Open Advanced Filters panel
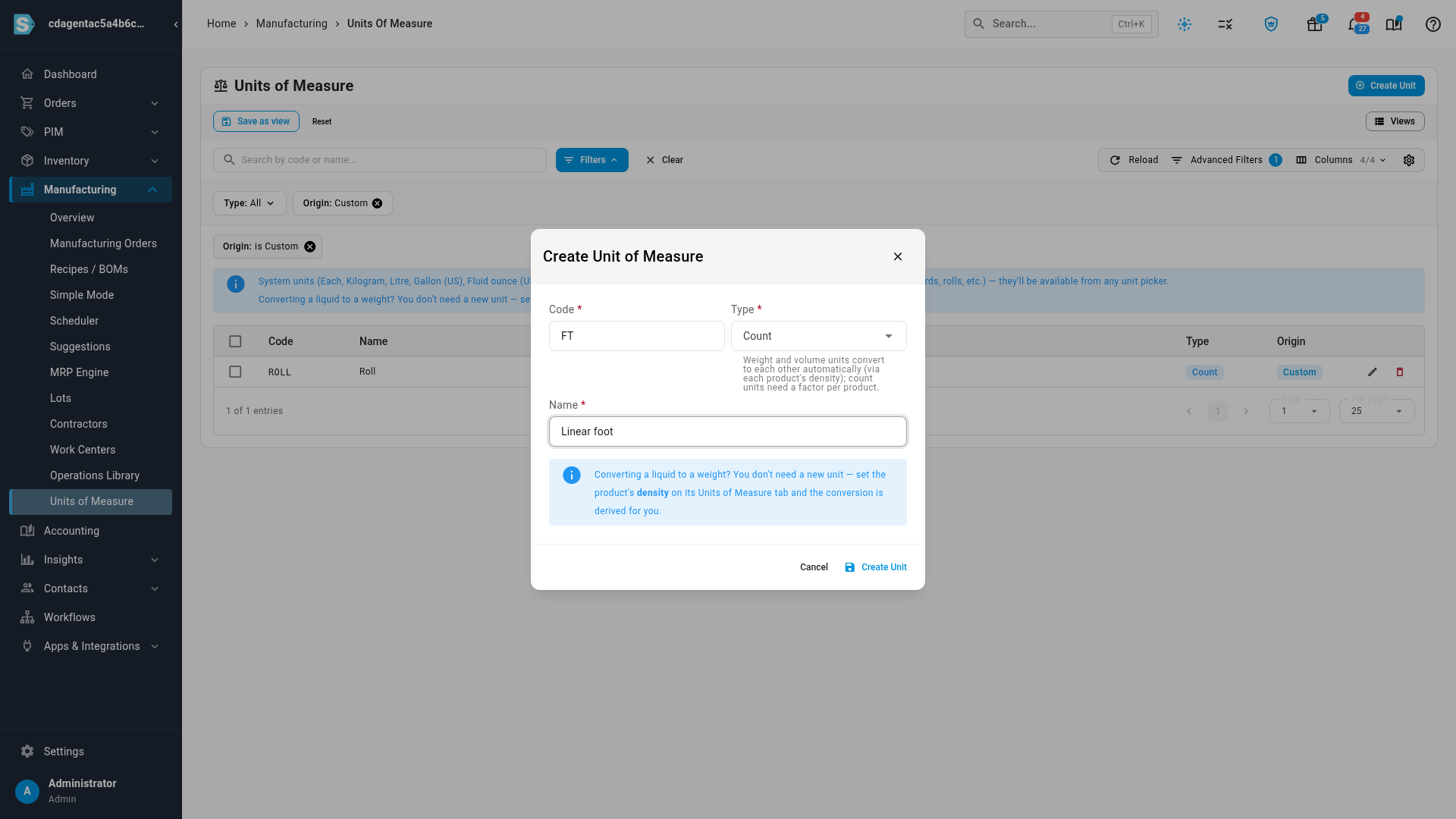Image resolution: width=1456 pixels, height=819 pixels. [1226, 160]
